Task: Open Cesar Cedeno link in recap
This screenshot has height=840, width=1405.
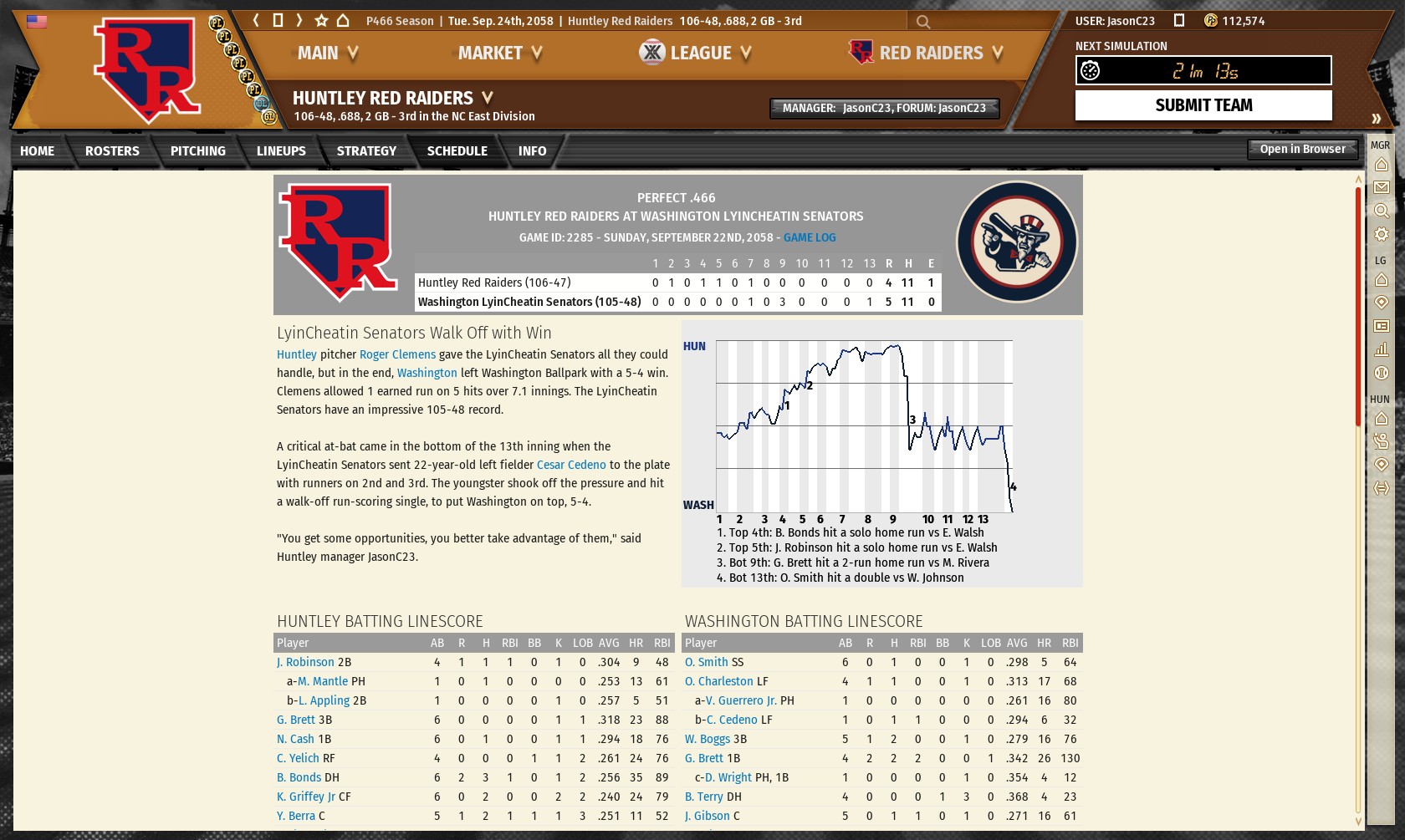Action: (x=571, y=465)
